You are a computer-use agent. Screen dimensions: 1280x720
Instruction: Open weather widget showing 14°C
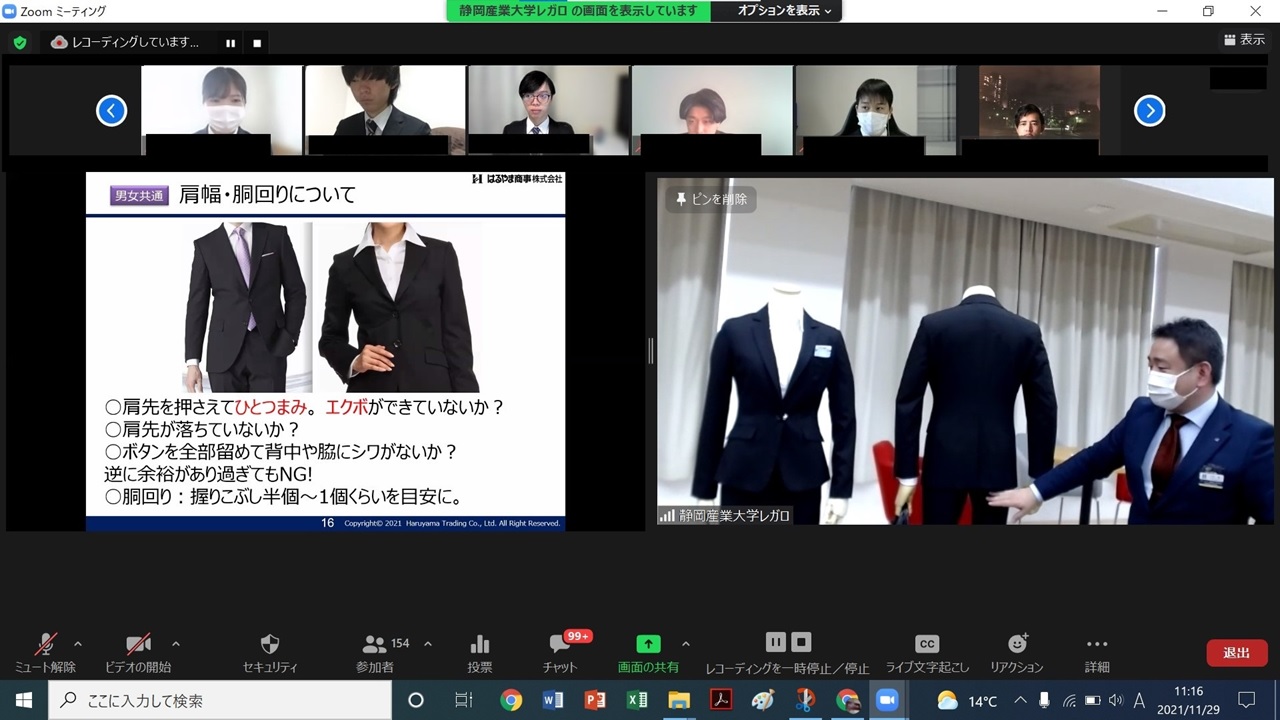tap(967, 700)
